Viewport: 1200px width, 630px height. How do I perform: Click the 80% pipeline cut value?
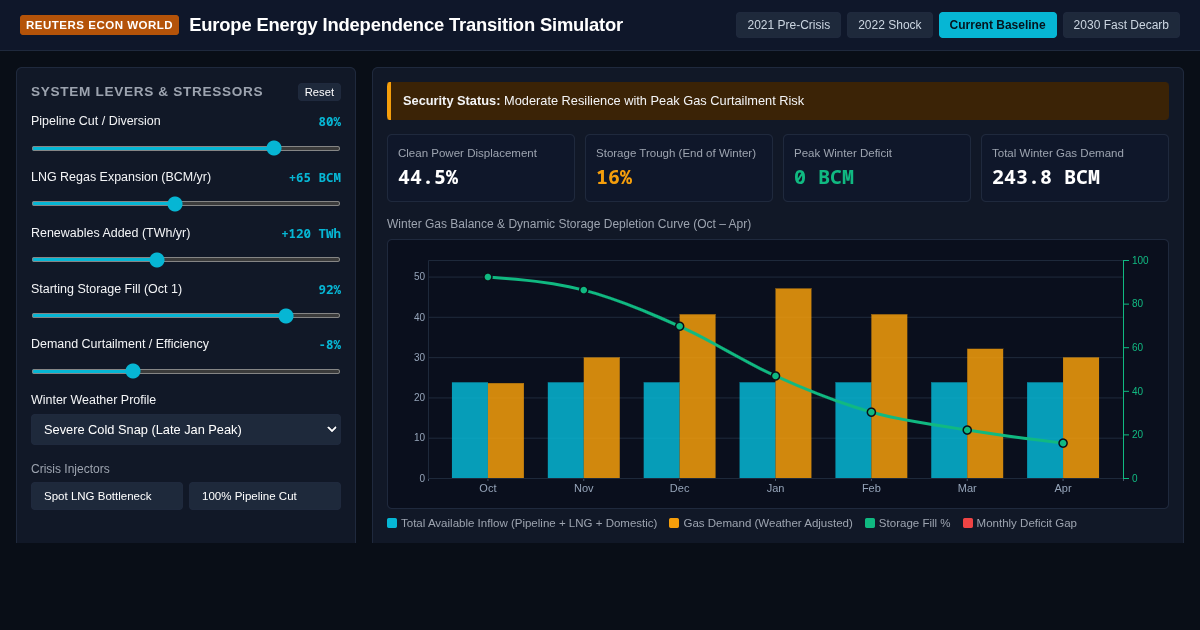[x=330, y=122]
